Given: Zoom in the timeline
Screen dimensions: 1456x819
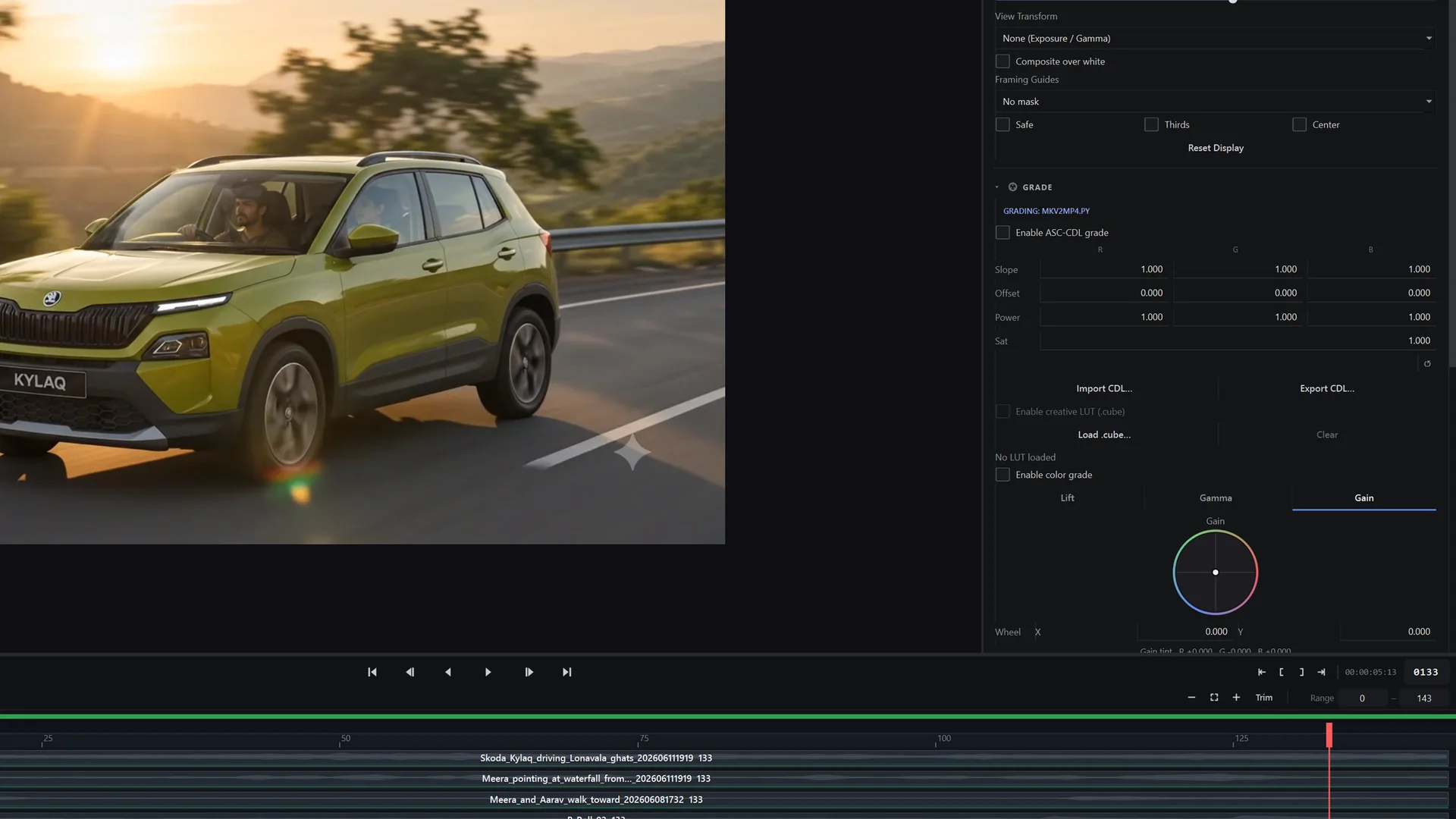Looking at the screenshot, I should [x=1236, y=698].
